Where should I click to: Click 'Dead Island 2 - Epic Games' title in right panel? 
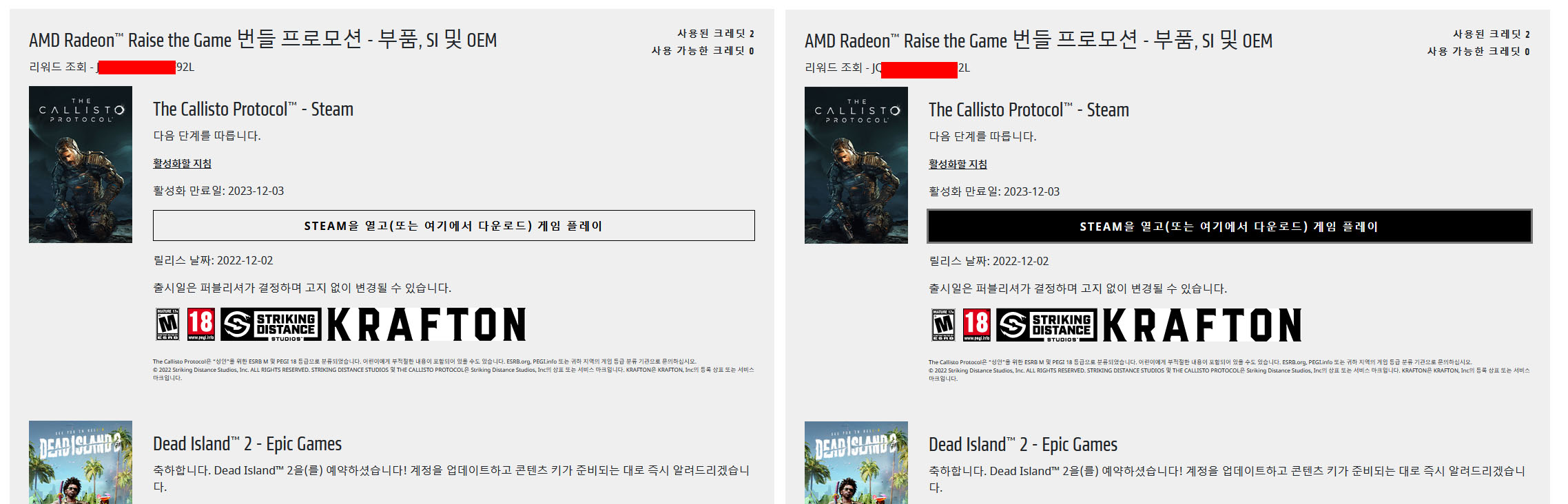1023,445
